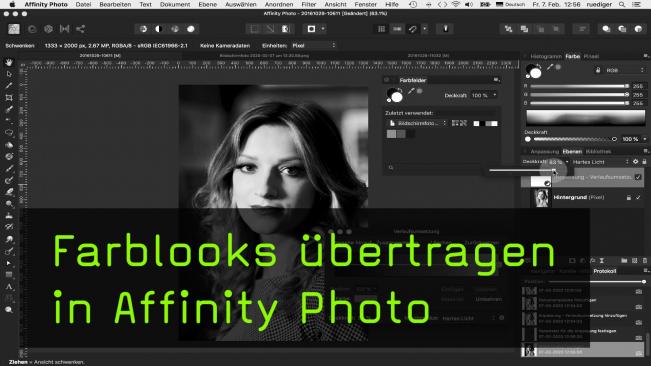651x366 pixels.
Task: Open Farbfelder Deckkraft 100 % dropdown
Action: tap(484, 95)
